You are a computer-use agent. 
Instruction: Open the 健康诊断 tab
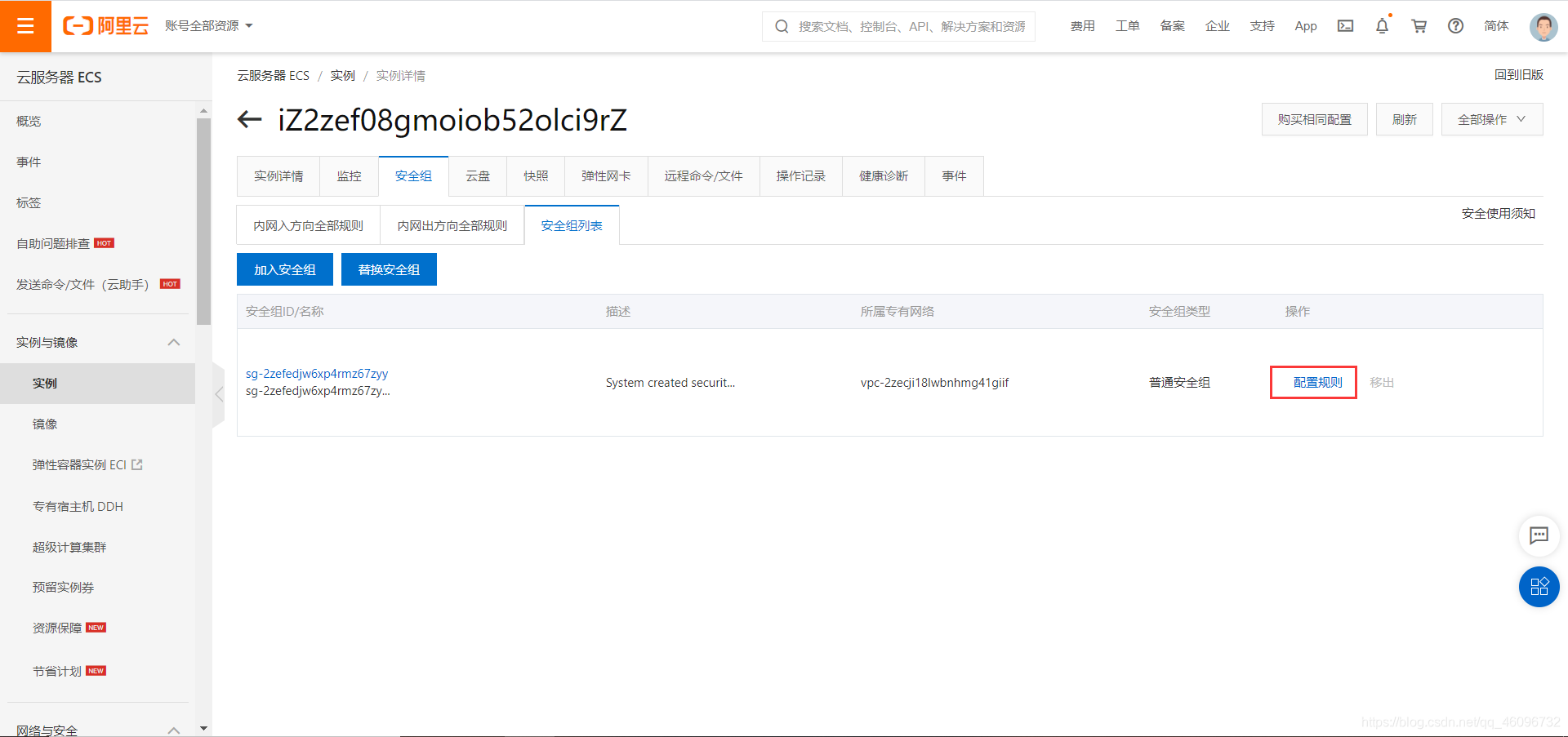tap(883, 176)
